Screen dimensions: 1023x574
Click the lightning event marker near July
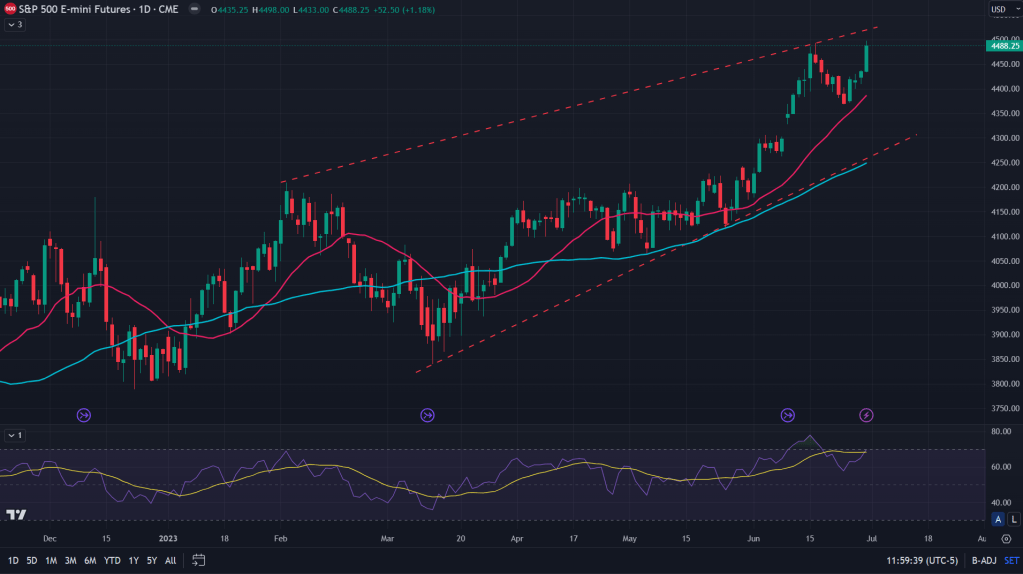point(867,414)
